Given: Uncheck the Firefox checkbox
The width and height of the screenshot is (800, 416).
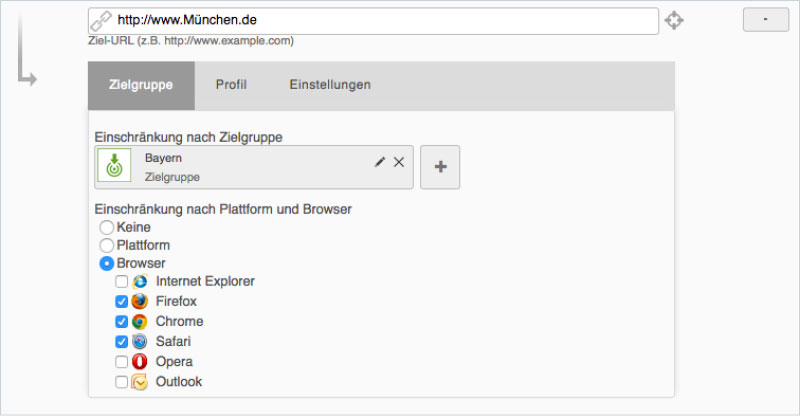Looking at the screenshot, I should (x=121, y=301).
